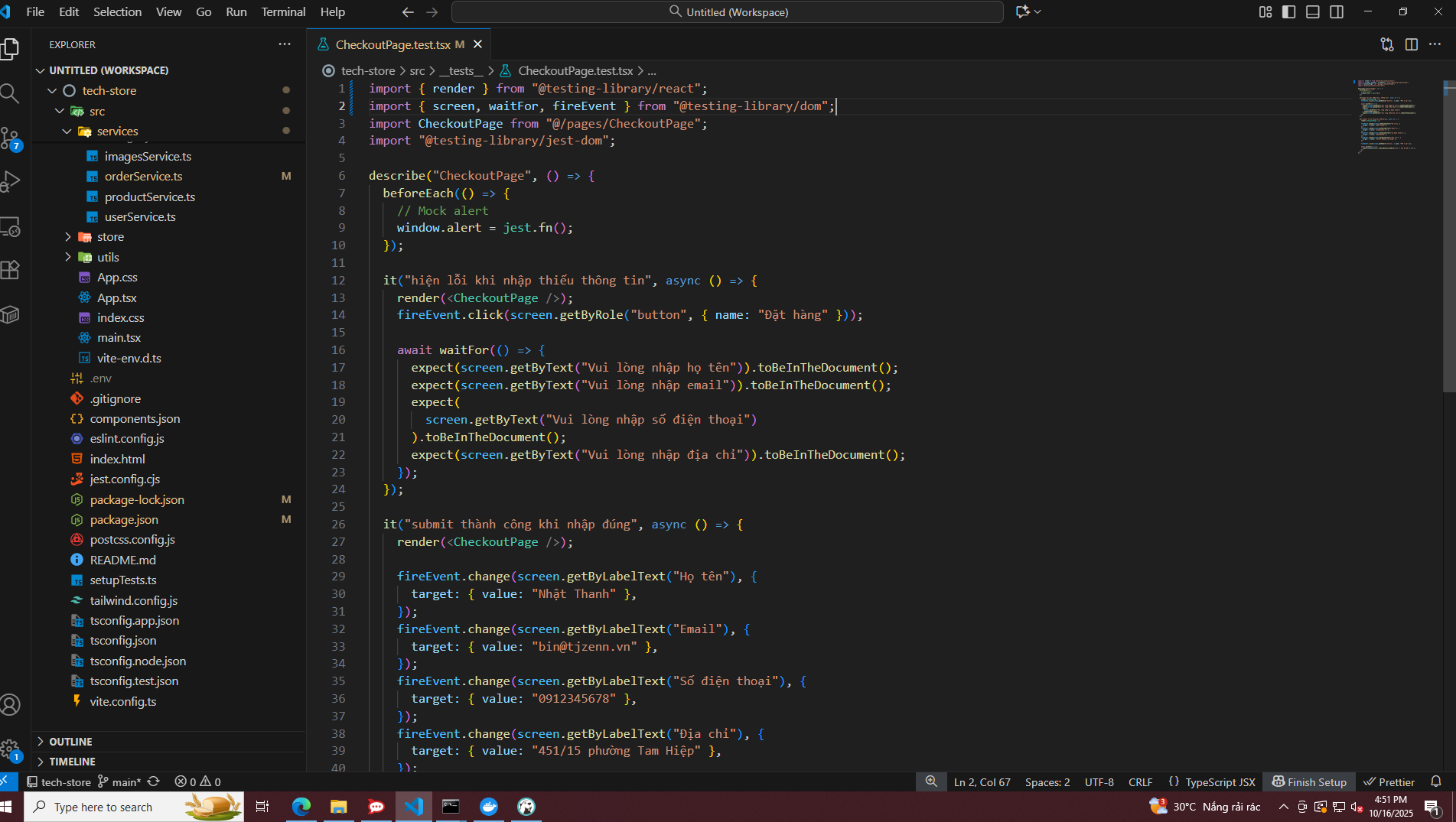Toggle the primary side bar
The image size is (1456, 822).
[x=1288, y=11]
